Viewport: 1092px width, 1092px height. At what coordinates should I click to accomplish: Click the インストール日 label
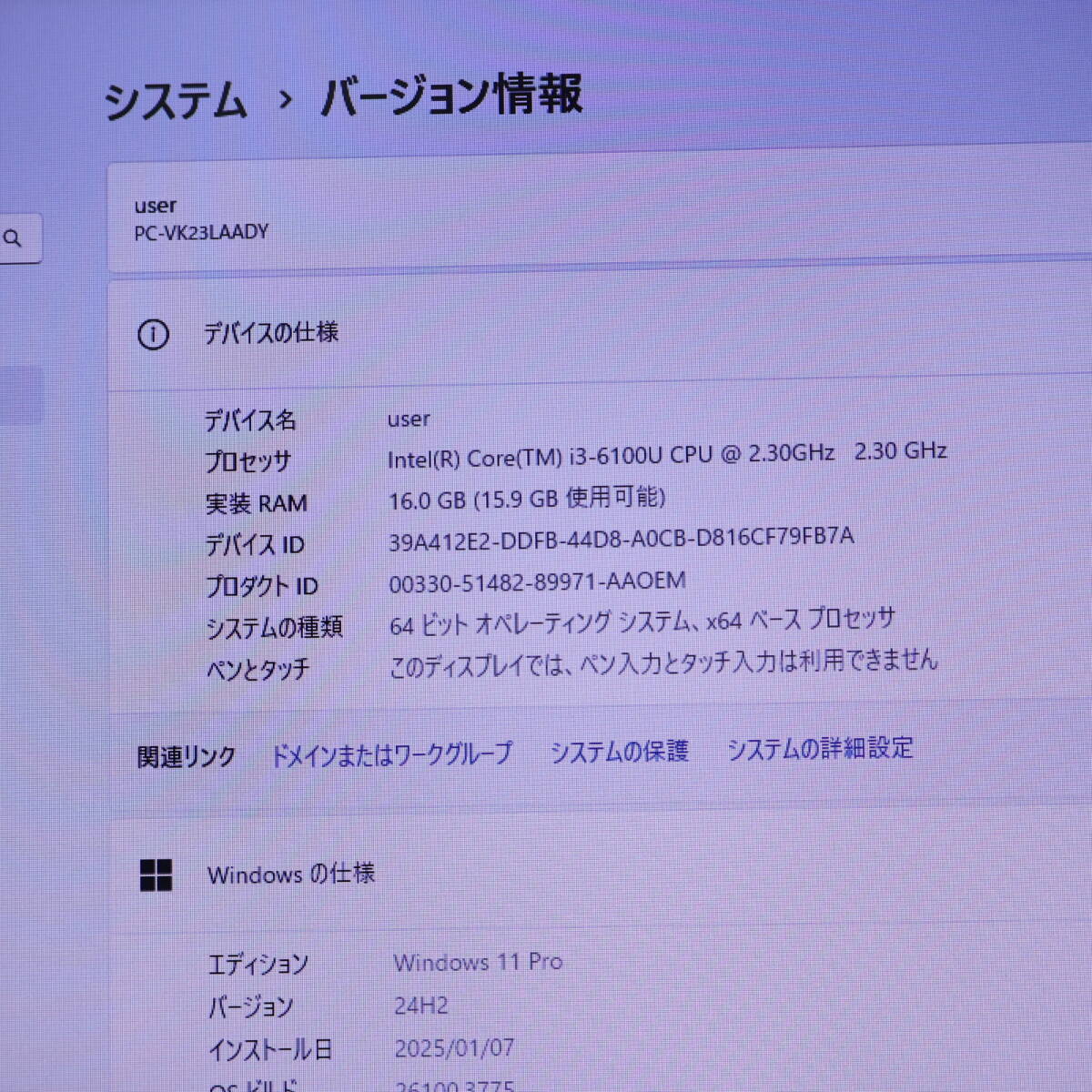pos(270,1050)
